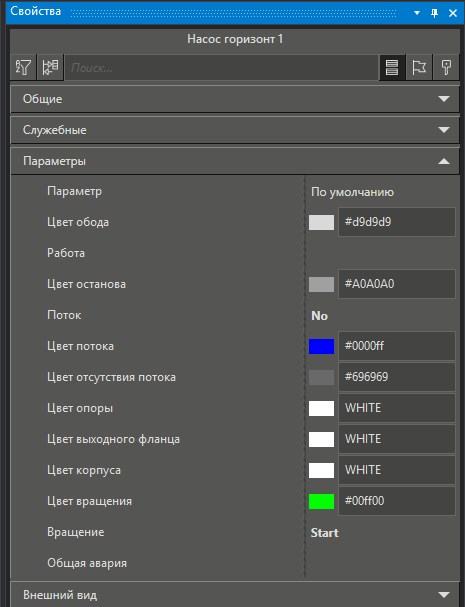The width and height of the screenshot is (465, 607).
Task: Expand the Внешний вид section
Action: [x=235, y=595]
